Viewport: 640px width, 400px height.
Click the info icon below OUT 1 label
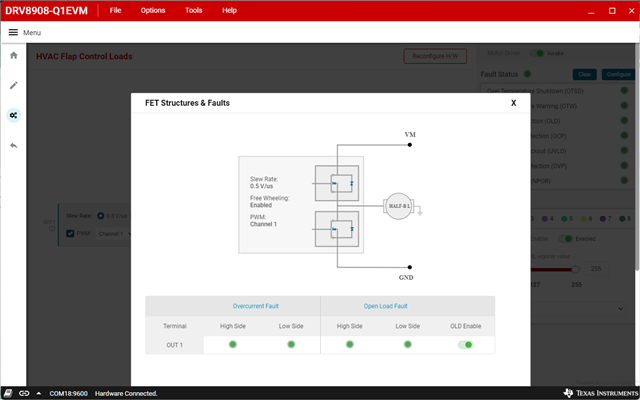coord(52,229)
